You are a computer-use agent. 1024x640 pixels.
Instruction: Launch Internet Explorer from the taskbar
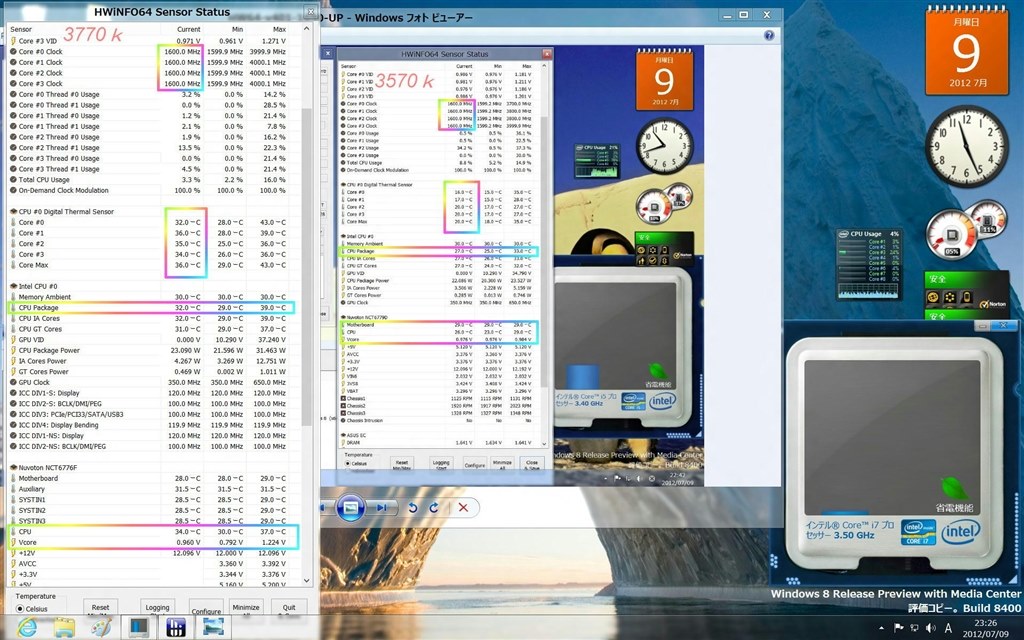click(27, 628)
